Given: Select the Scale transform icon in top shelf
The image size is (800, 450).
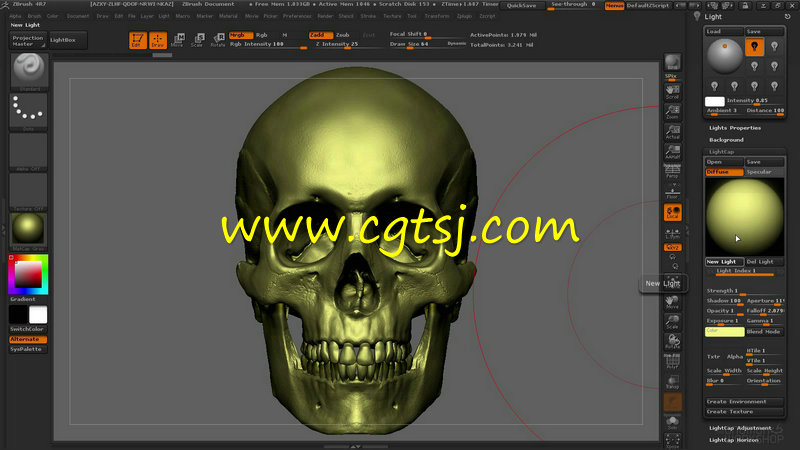Looking at the screenshot, I should click(197, 40).
